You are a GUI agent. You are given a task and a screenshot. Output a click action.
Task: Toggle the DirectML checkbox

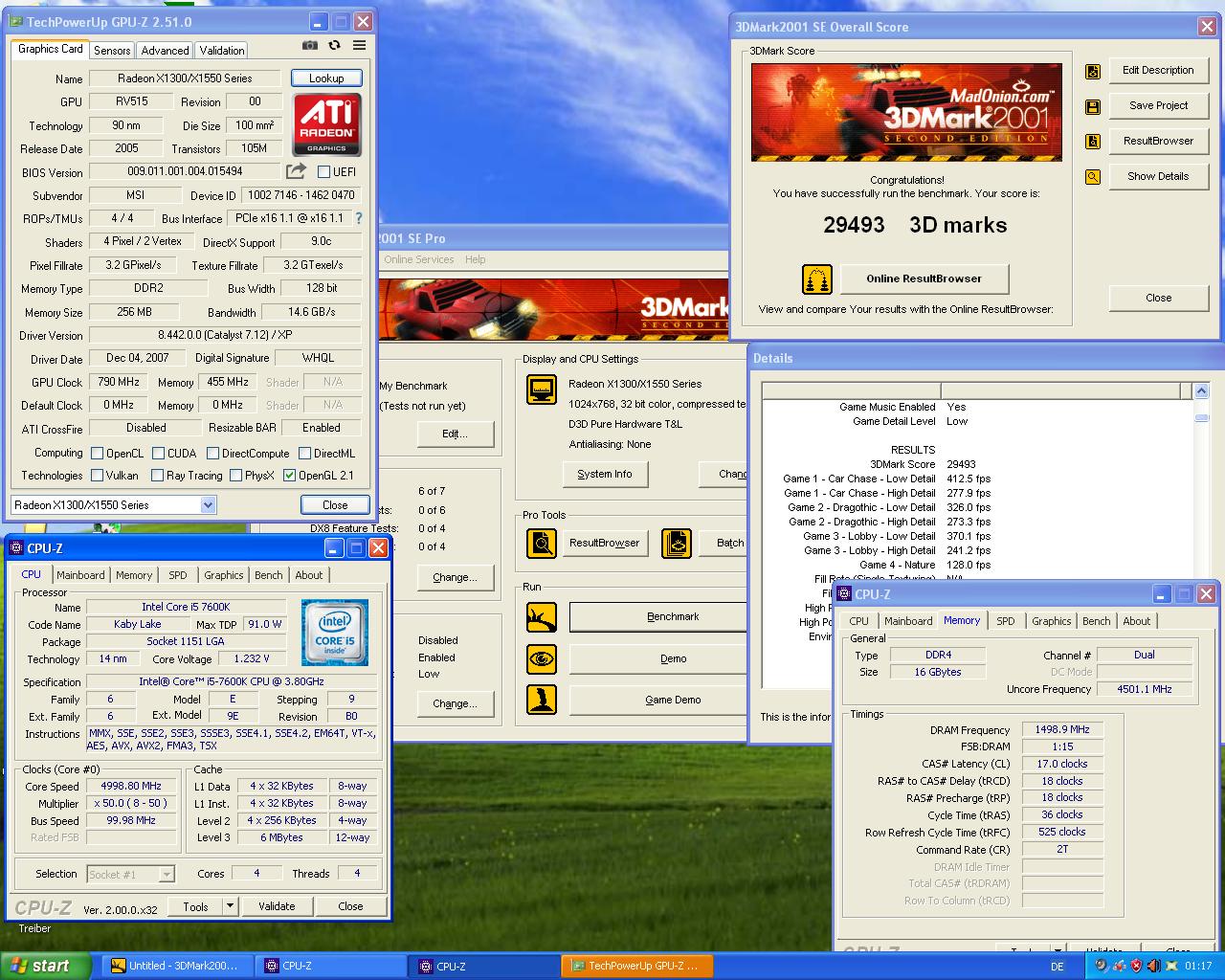pyautogui.click(x=304, y=454)
